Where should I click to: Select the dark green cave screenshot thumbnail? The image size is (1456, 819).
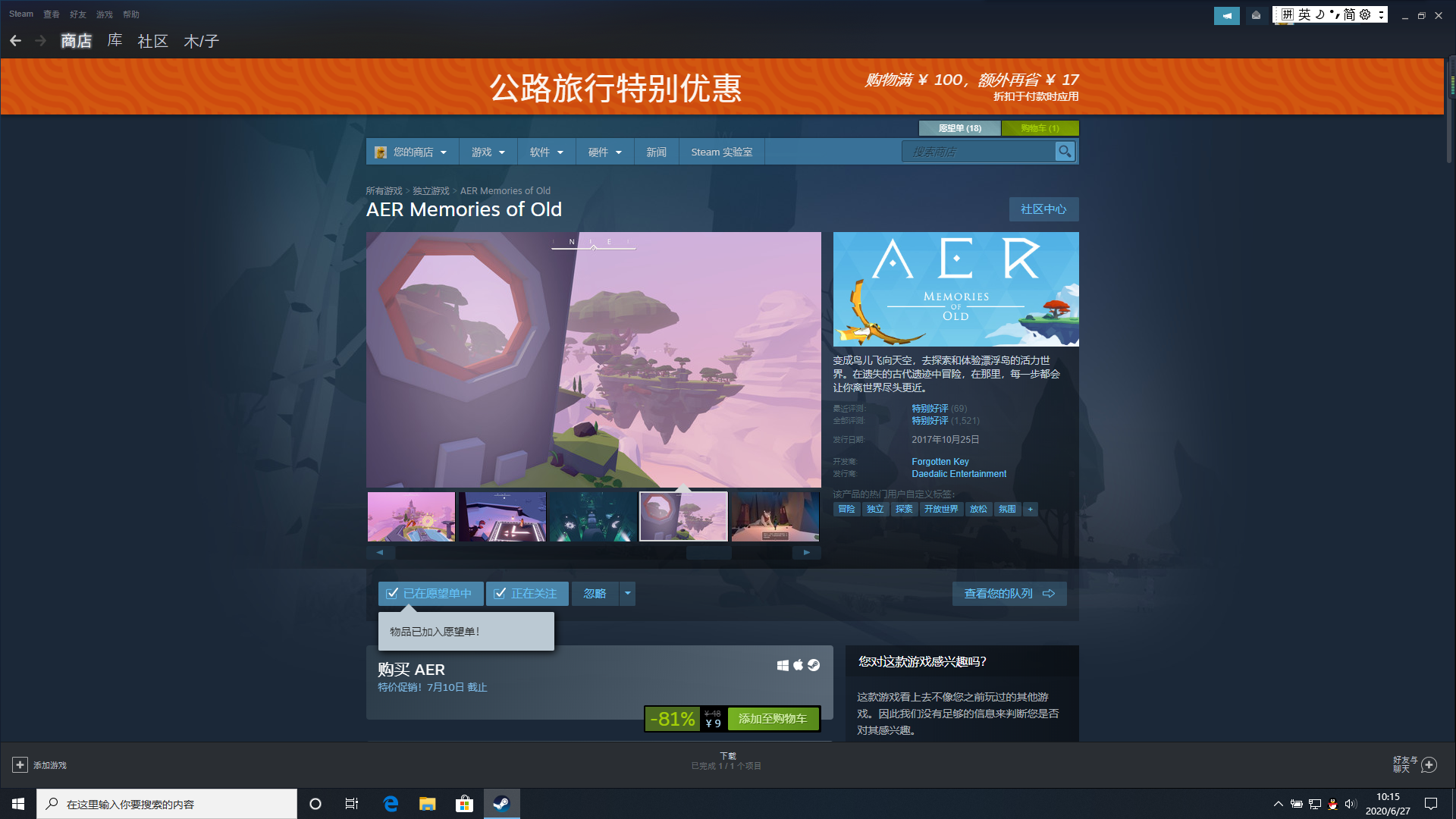(x=592, y=517)
